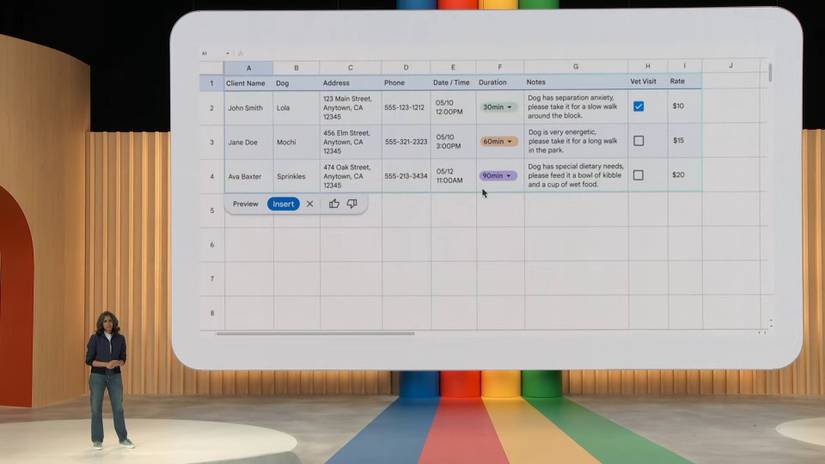Click the horizontal scrollbar thumb
The image size is (825, 464).
pyautogui.click(x=315, y=333)
